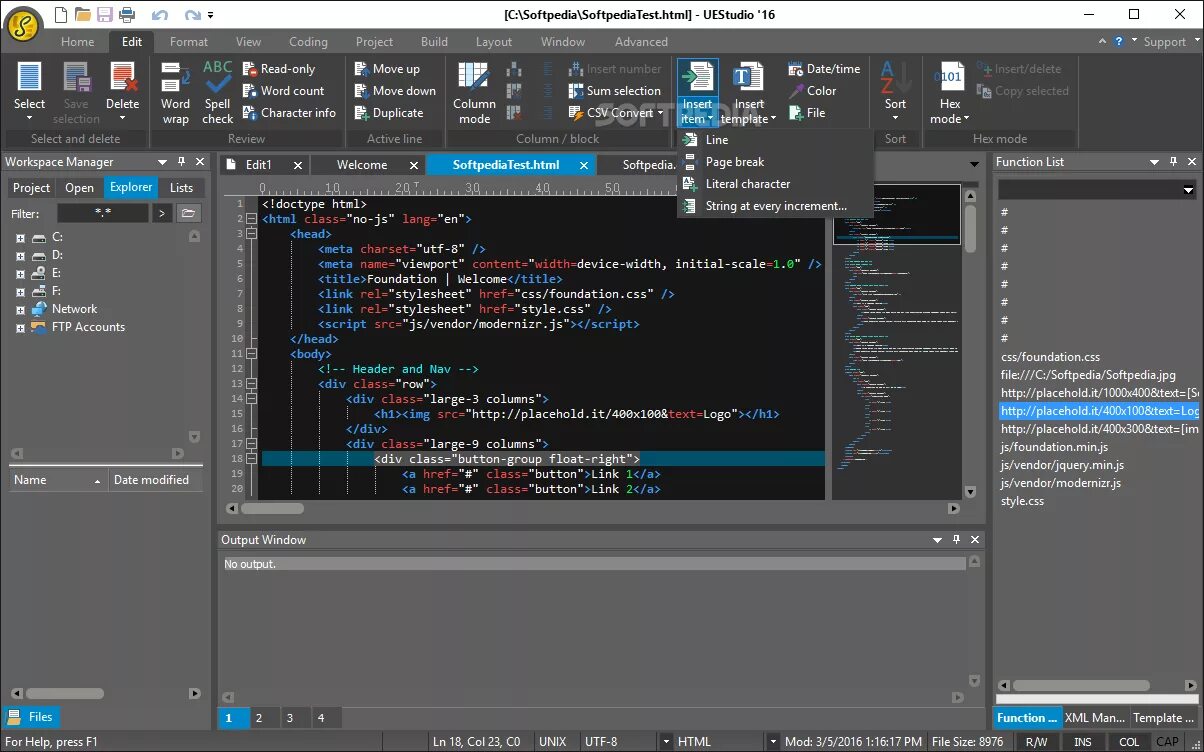
Task: Click Sum selection
Action: pyautogui.click(x=614, y=91)
